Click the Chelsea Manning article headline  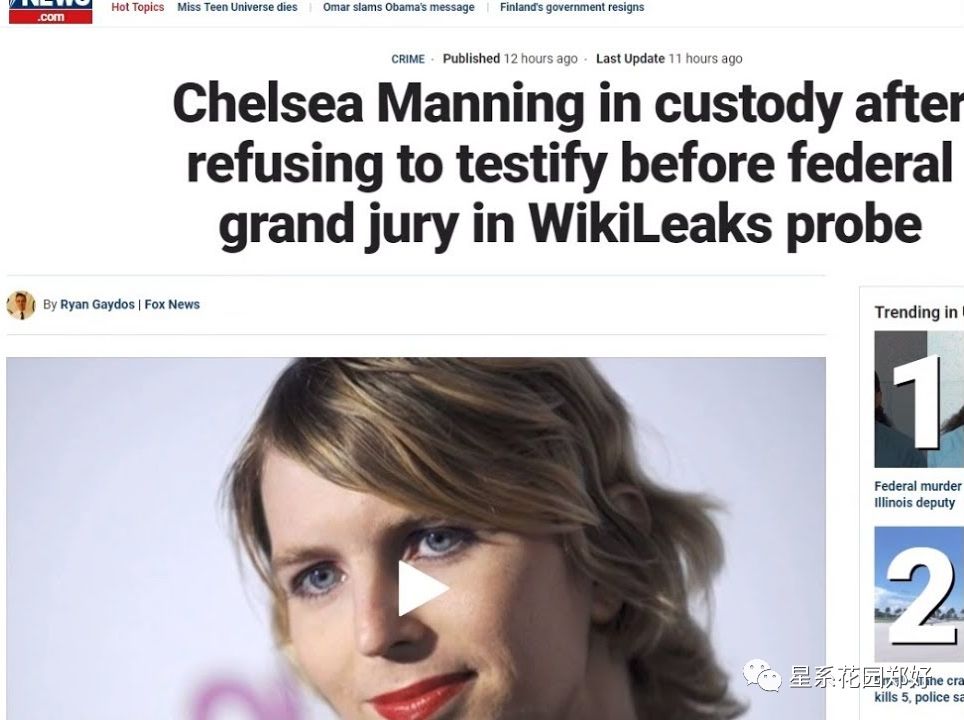569,164
